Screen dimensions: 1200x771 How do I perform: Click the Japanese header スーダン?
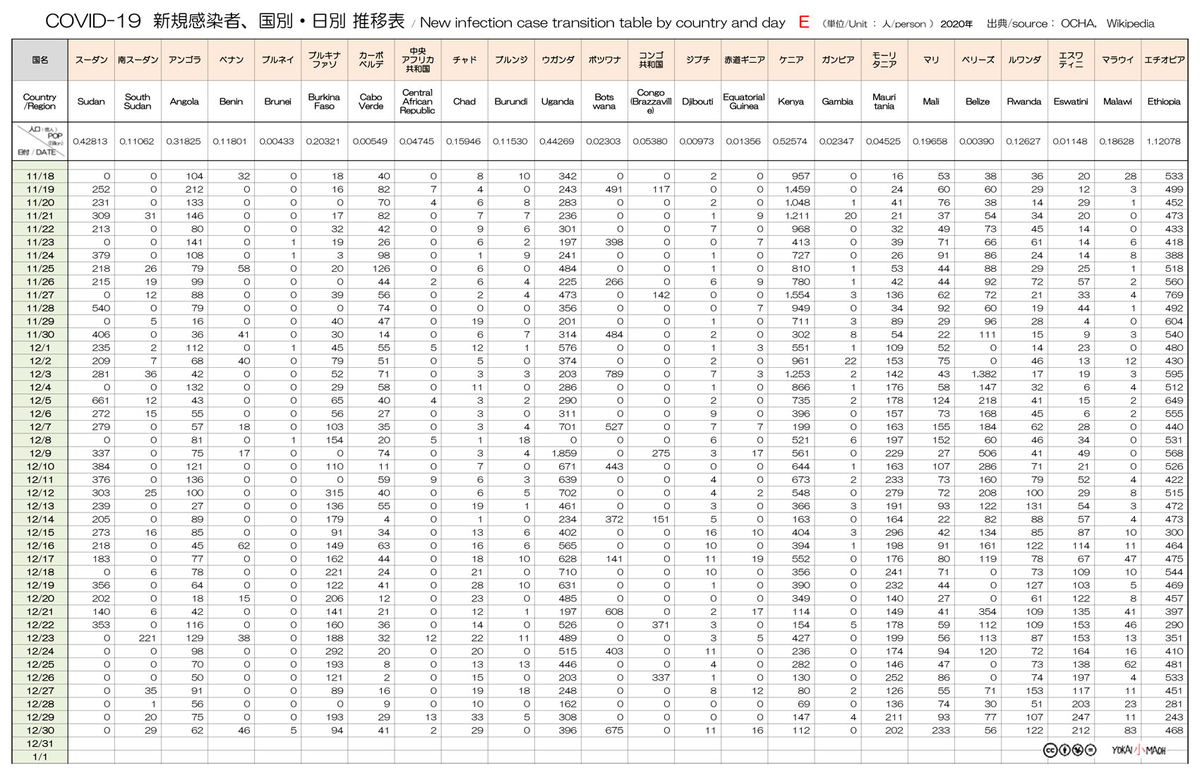pyautogui.click(x=91, y=60)
